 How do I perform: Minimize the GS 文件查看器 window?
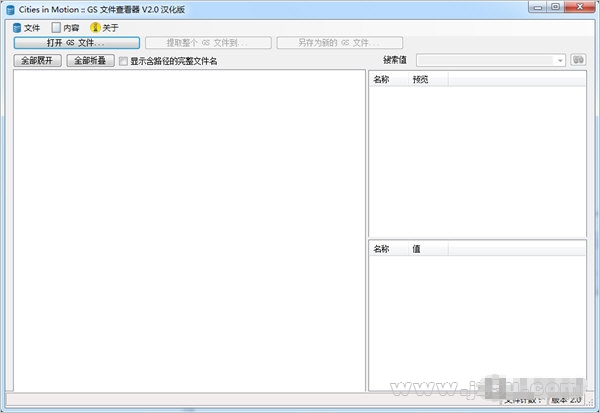coord(538,7)
